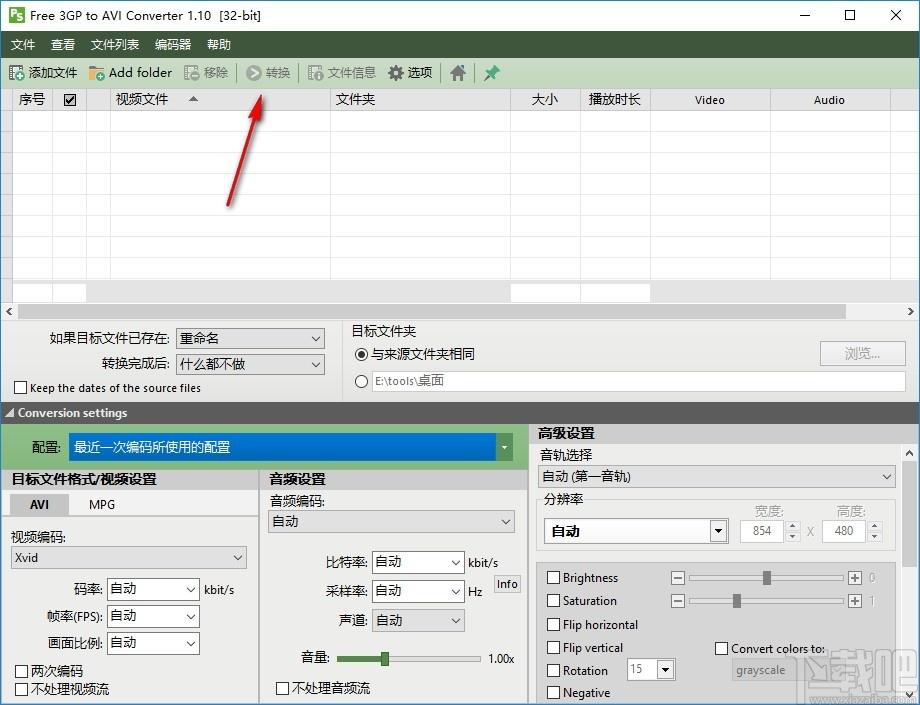
Task: Check the Convert colors to option
Action: tap(722, 649)
